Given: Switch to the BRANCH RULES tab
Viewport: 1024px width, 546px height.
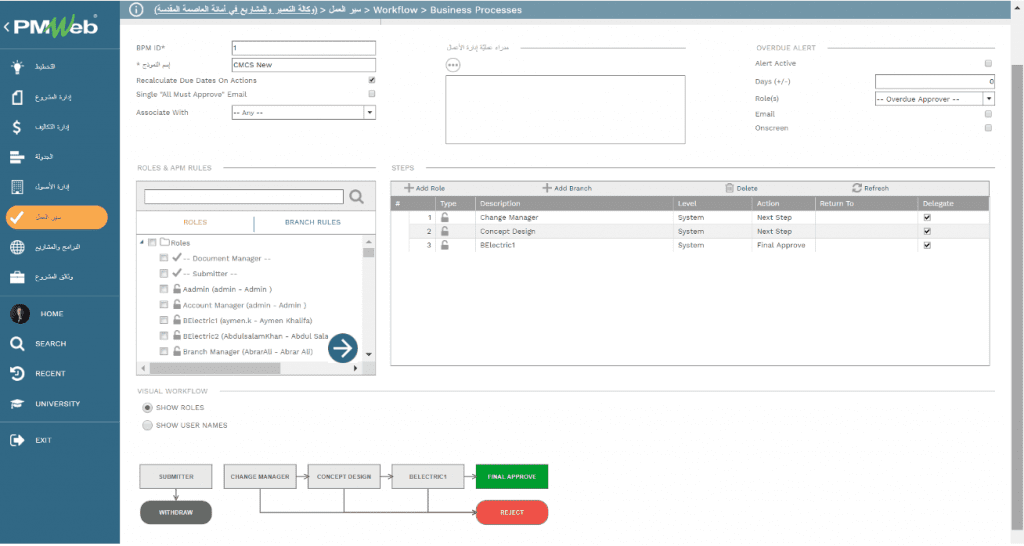Looking at the screenshot, I should [x=313, y=222].
